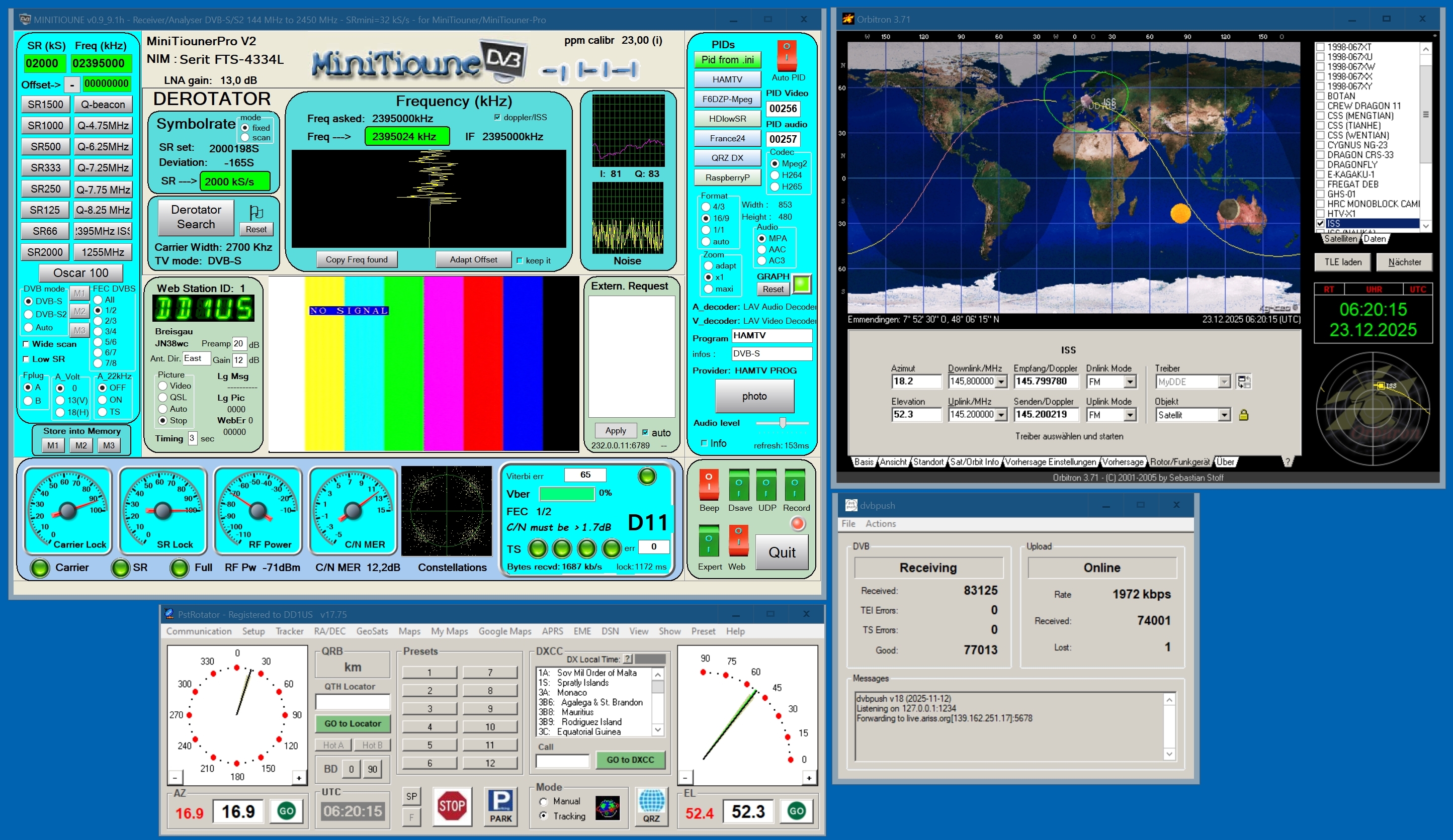Adjust the Audio level slider
The image size is (1453, 840).
point(782,423)
